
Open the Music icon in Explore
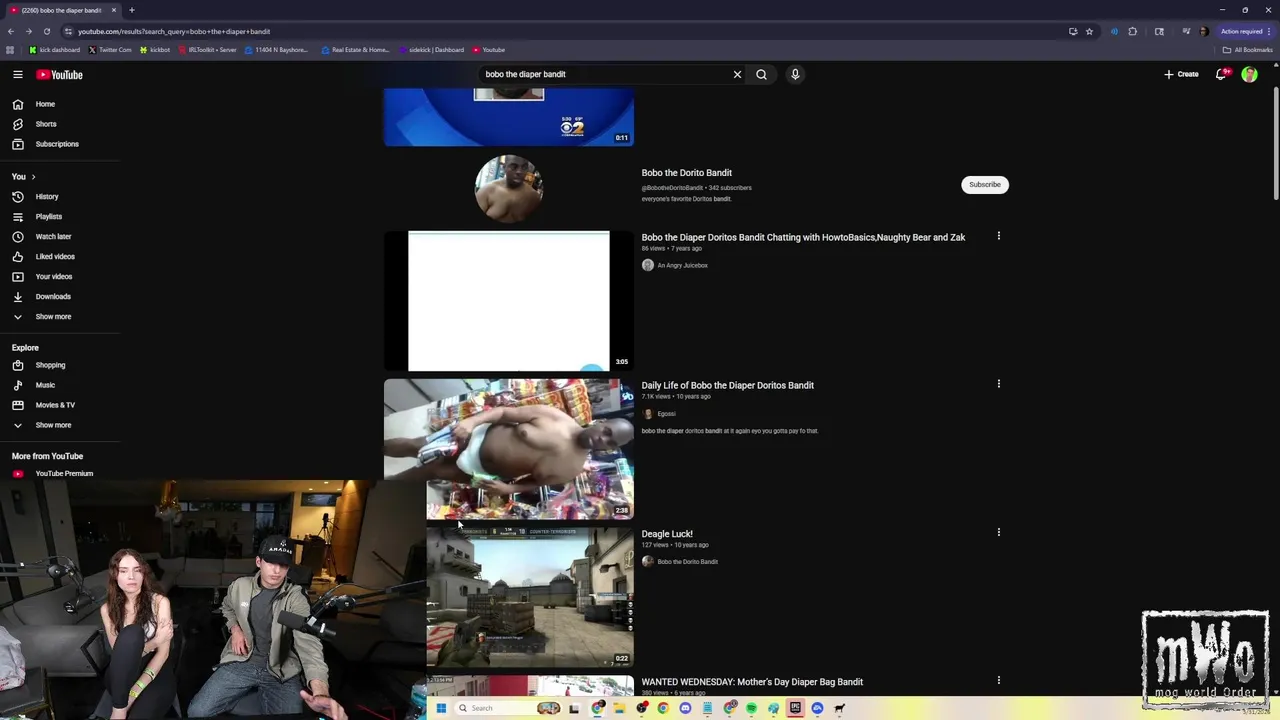[18, 385]
